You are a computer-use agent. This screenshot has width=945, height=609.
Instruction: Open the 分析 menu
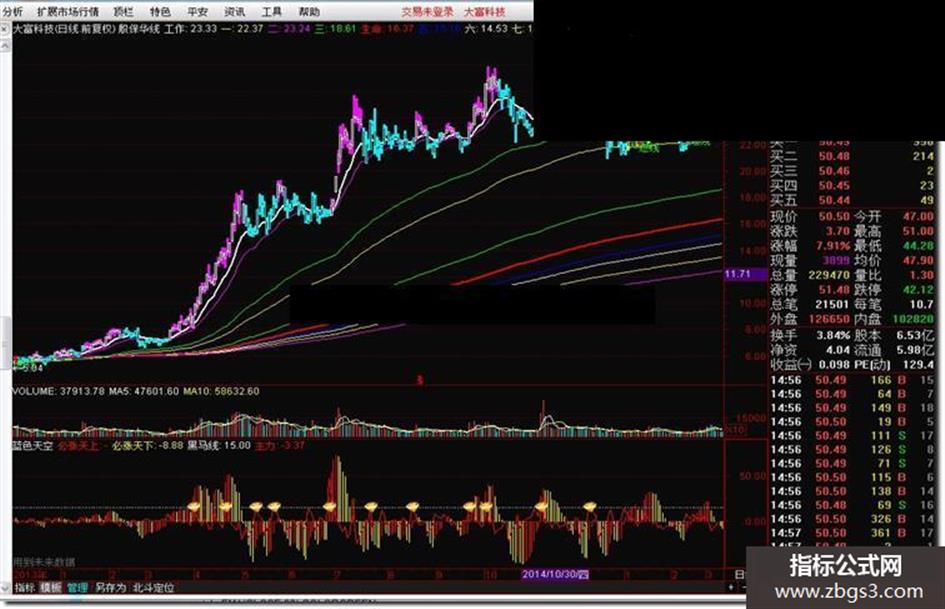pyautogui.click(x=12, y=11)
